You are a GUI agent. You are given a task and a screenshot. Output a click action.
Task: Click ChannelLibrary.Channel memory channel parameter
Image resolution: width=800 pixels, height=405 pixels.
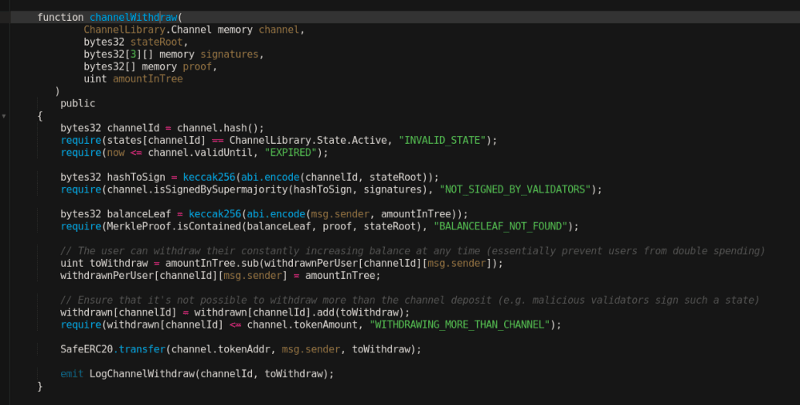(194, 30)
